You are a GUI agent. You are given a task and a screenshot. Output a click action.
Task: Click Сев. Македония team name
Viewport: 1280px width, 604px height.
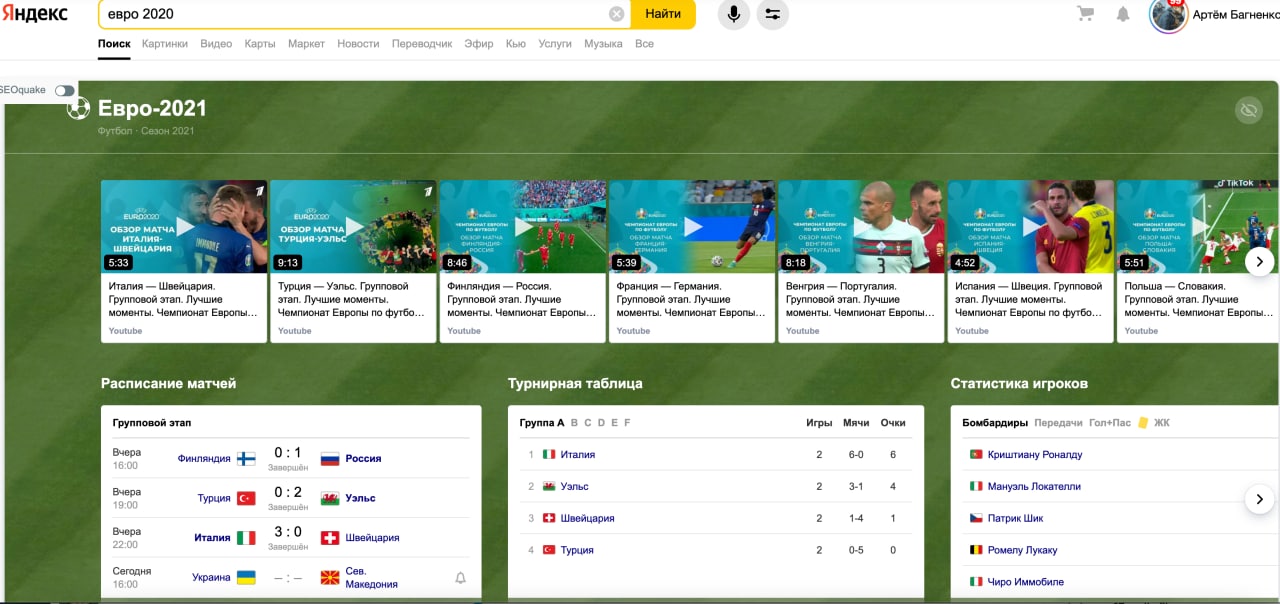(x=372, y=578)
